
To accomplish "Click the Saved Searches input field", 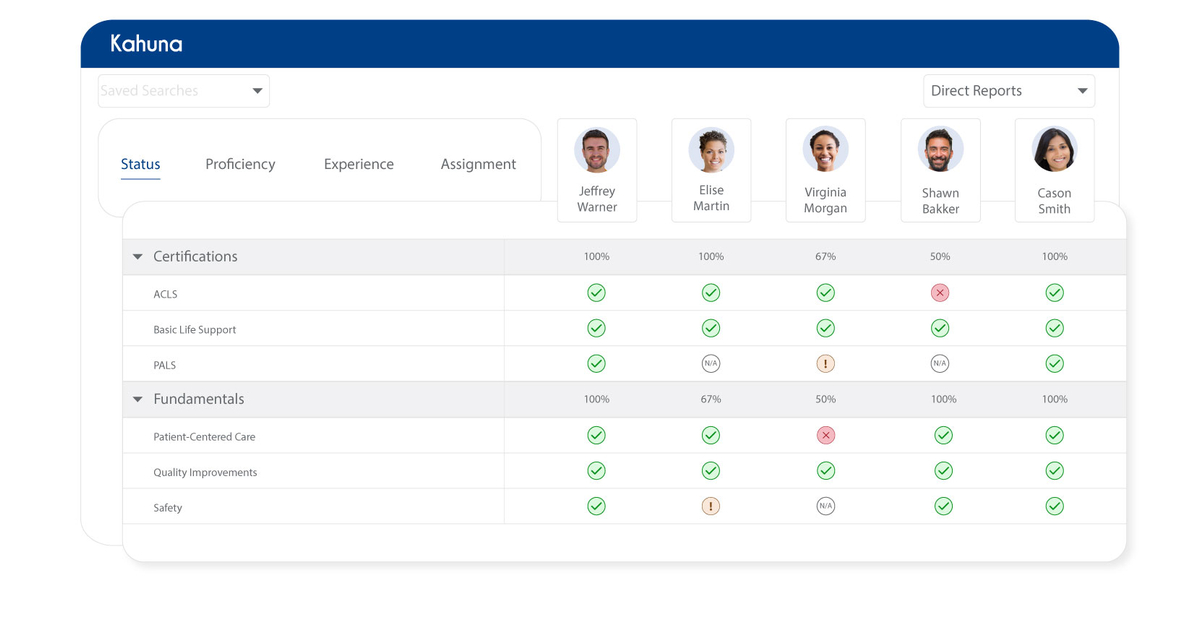I will click(x=170, y=90).
